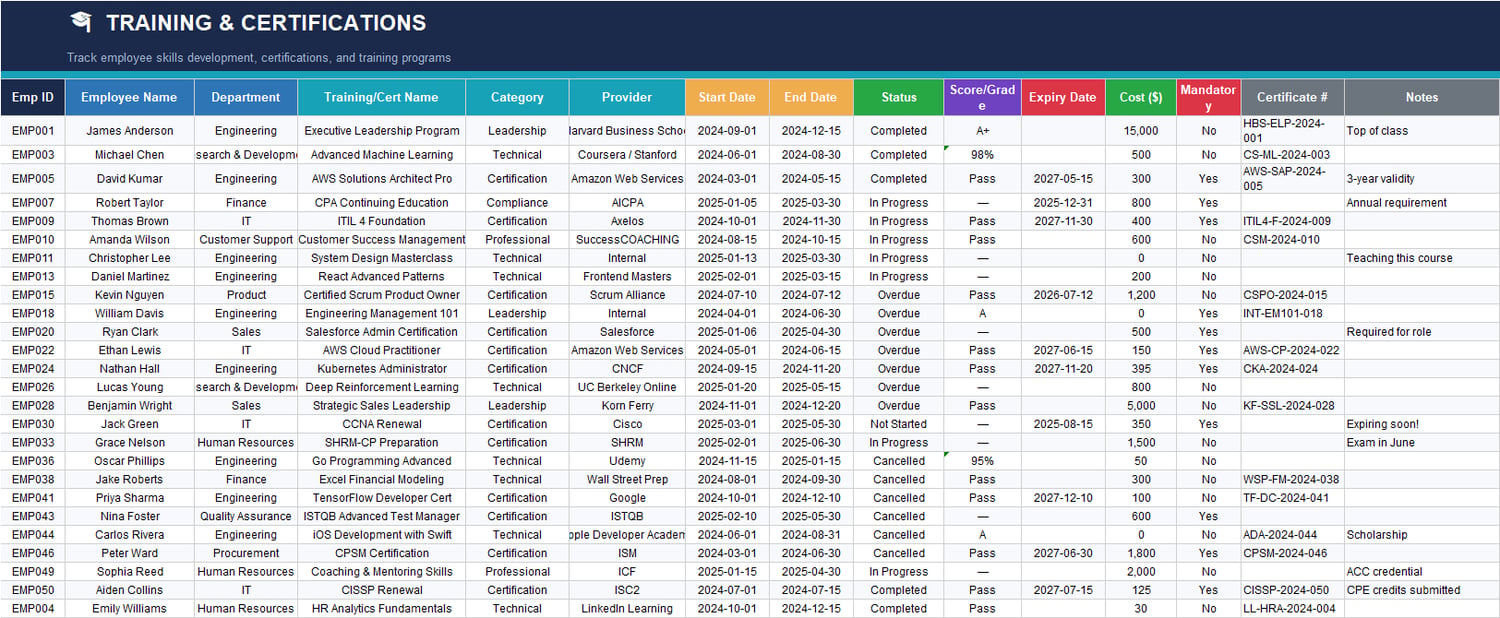Viewport: 1500px width, 618px height.
Task: Click the purple Score/Grade header
Action: pyautogui.click(x=982, y=97)
